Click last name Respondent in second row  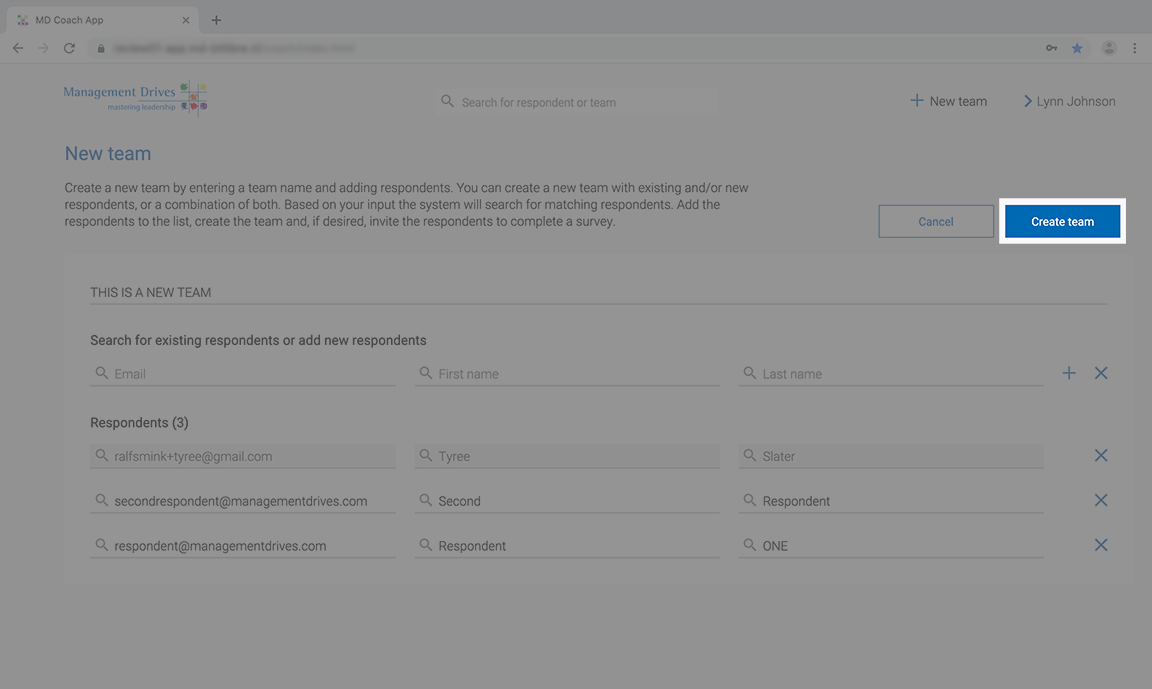click(891, 501)
